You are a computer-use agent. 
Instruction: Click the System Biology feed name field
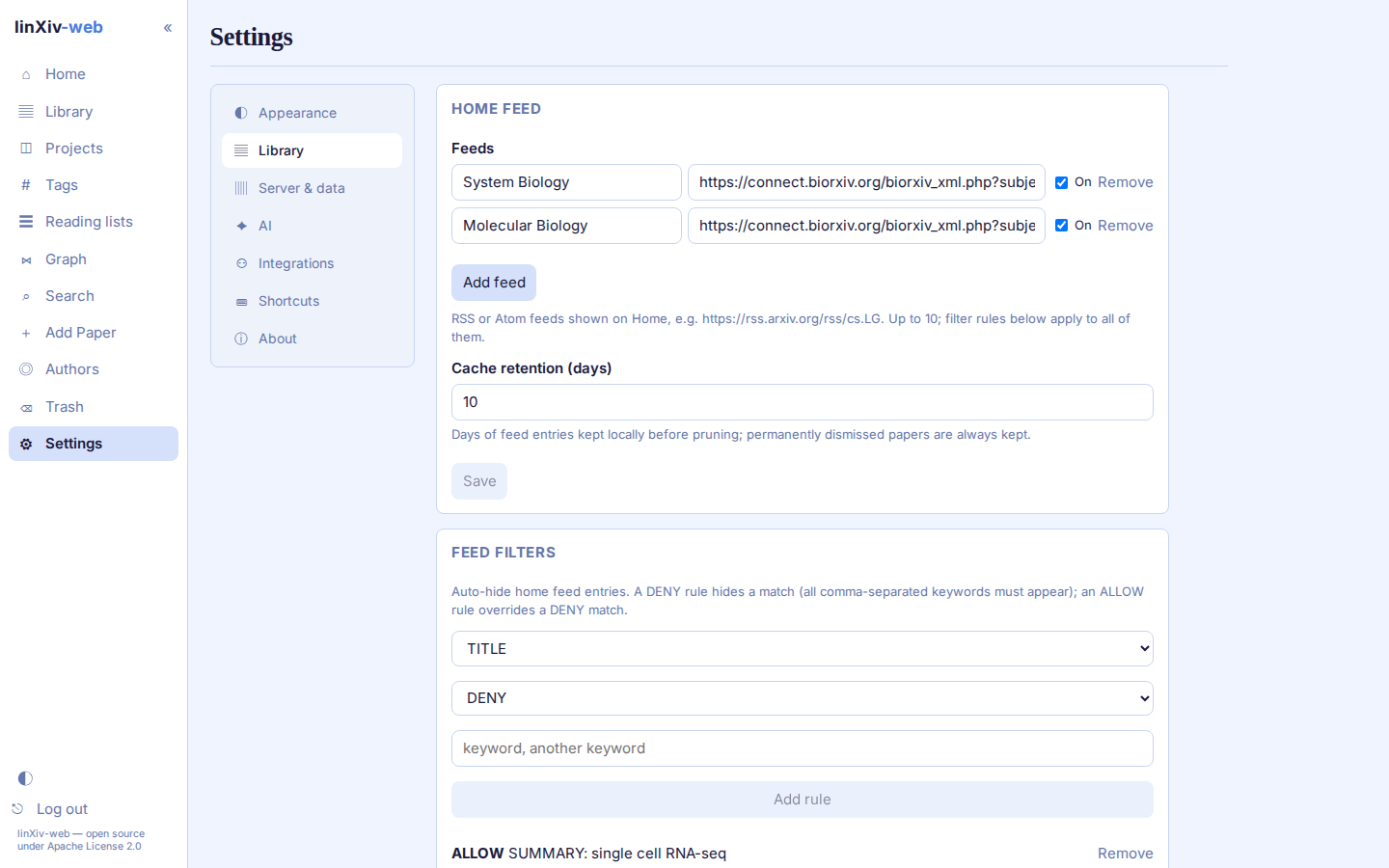(x=566, y=182)
